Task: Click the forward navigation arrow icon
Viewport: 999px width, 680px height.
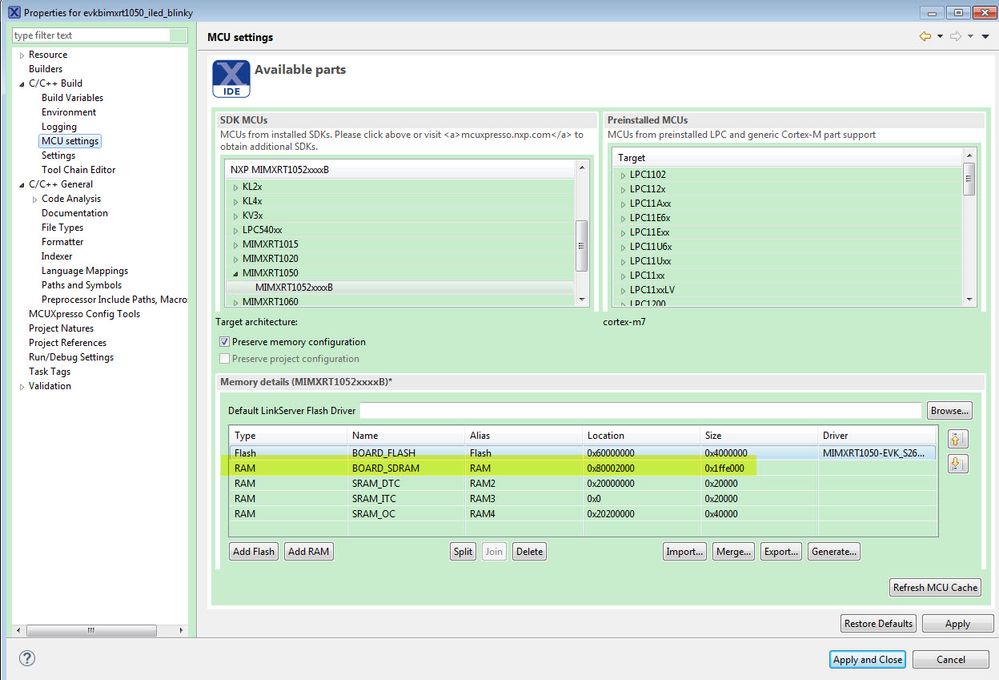Action: (x=956, y=36)
